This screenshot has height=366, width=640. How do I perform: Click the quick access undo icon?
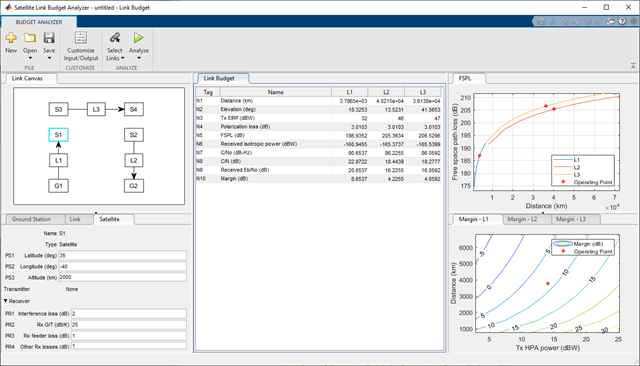click(587, 22)
